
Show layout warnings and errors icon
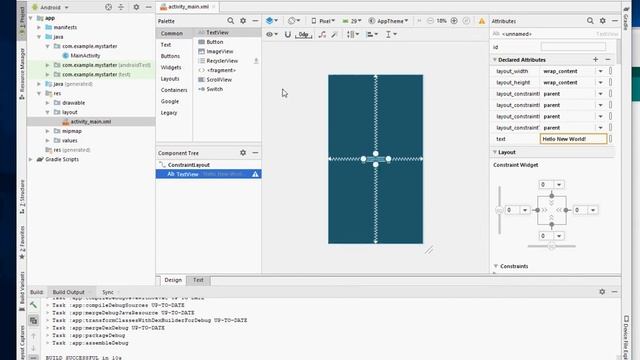tap(482, 21)
